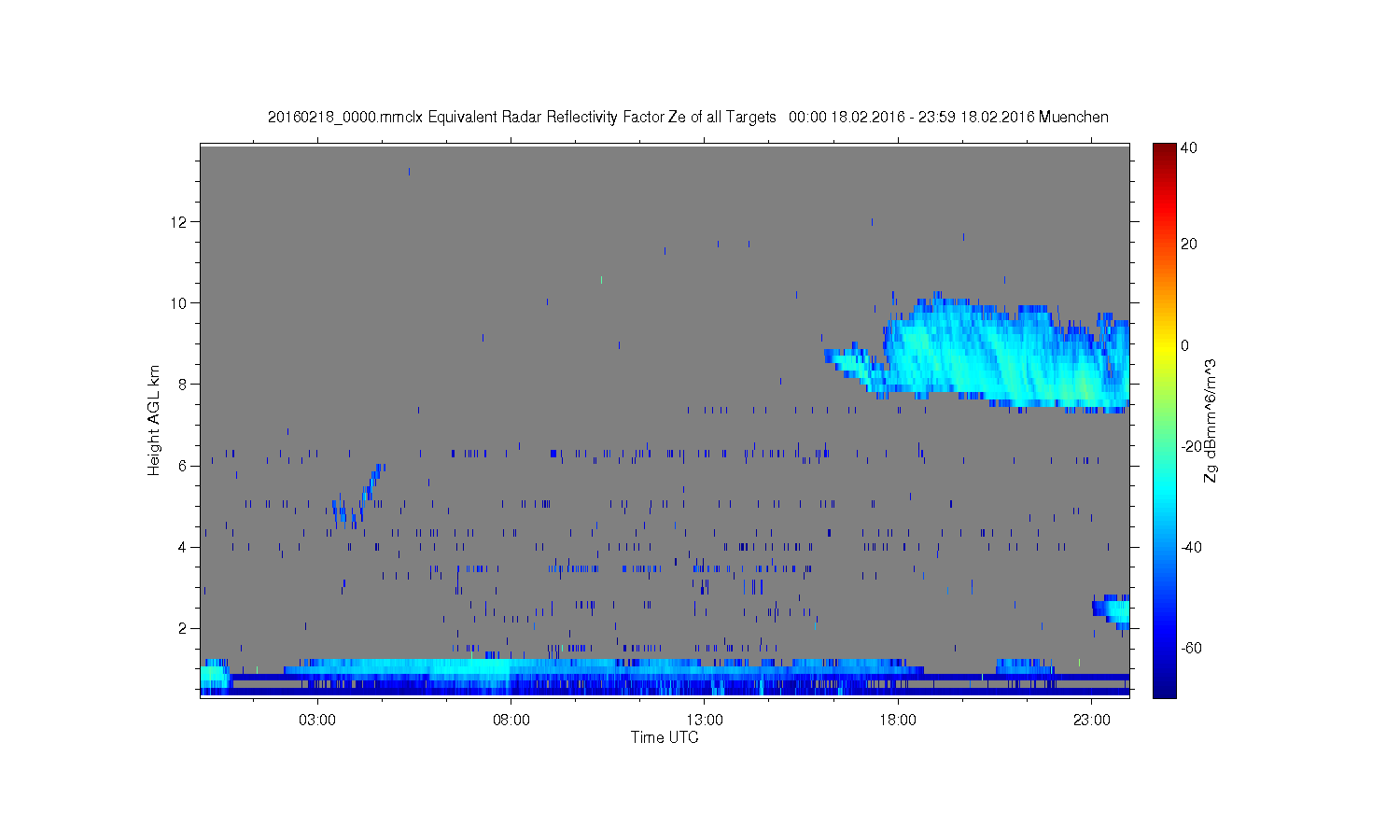Click the 'Zg dBmm^6/m^3' colorbar unit label
Image resolution: width=1400 pixels, height=840 pixels.
pos(1211,420)
